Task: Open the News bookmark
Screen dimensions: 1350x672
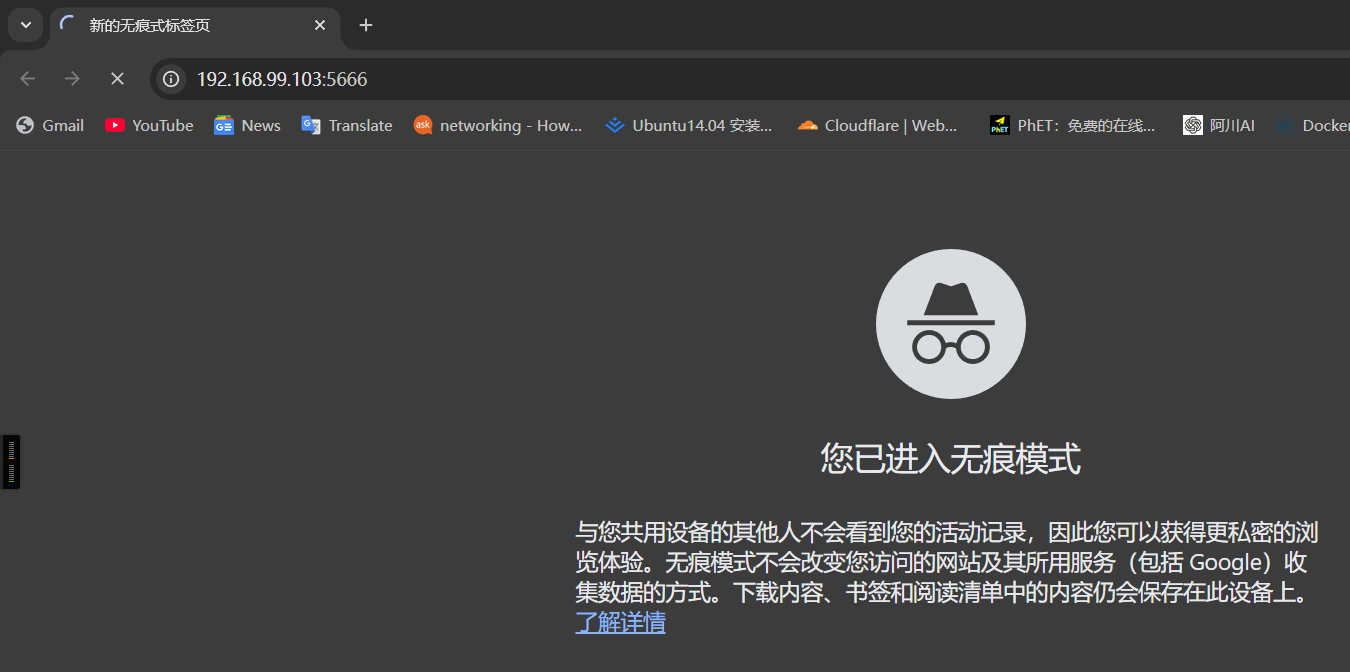Action: click(x=247, y=125)
